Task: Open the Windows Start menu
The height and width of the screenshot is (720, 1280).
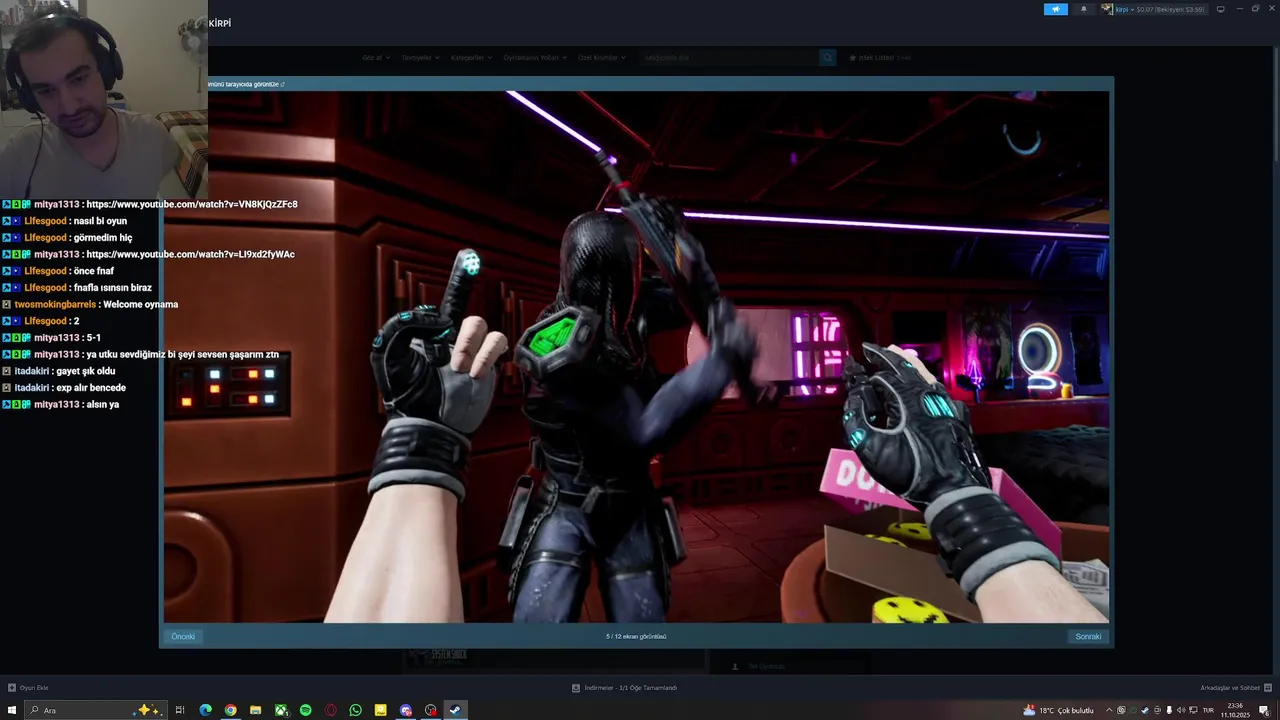Action: click(12, 710)
